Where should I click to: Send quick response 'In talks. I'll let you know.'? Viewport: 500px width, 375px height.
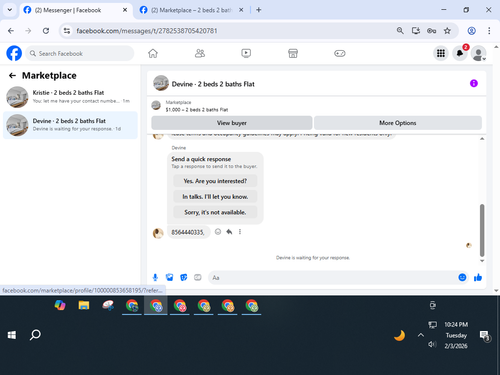[x=215, y=197]
